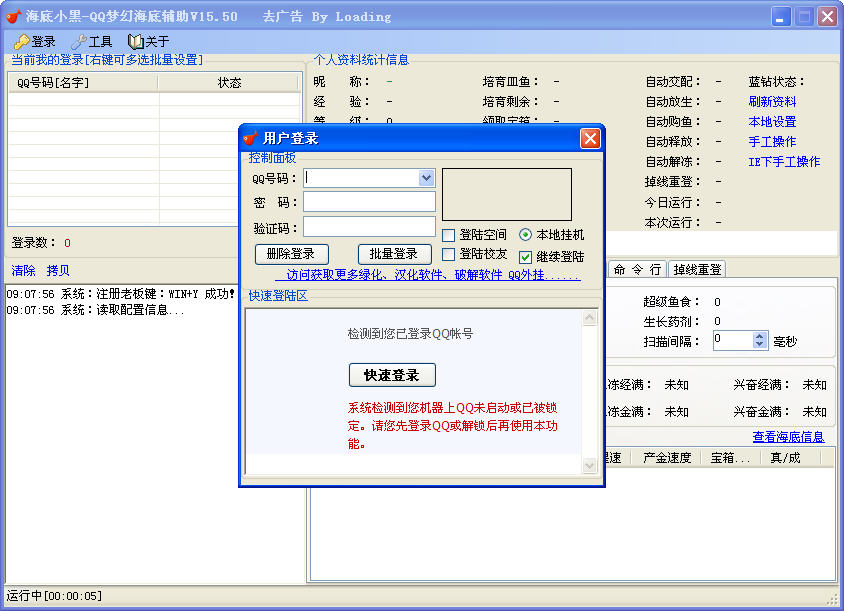Open the 工具 menu
The height and width of the screenshot is (611, 844).
(92, 41)
